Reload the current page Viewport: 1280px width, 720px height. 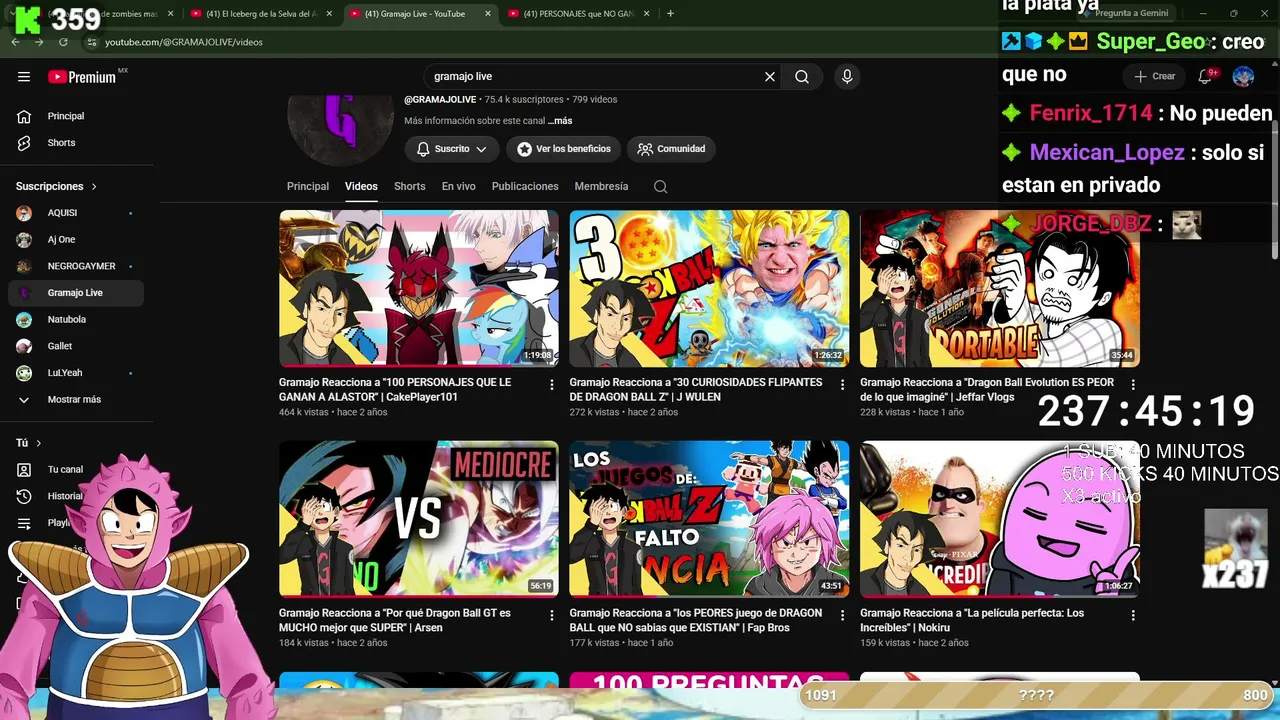[x=63, y=42]
